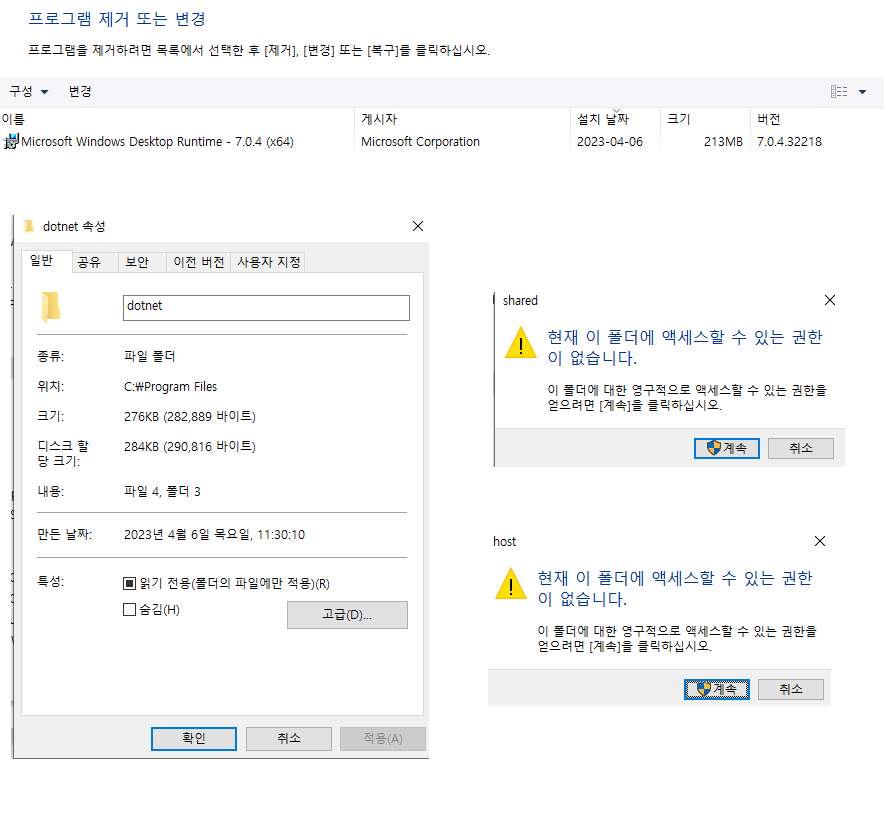884x829 pixels.
Task: Sort by the 게시자 column header
Action: [462, 119]
